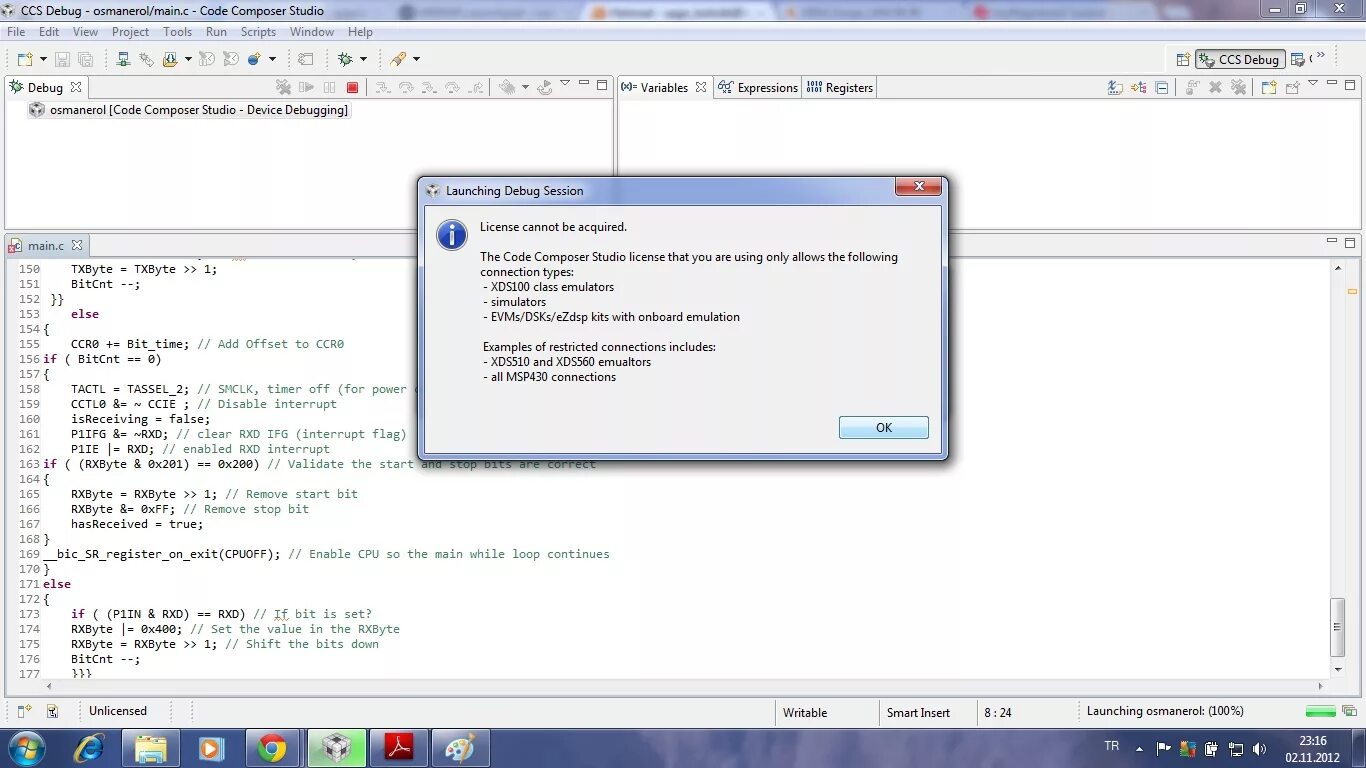Open the Help menu
The image size is (1366, 768).
(360, 32)
